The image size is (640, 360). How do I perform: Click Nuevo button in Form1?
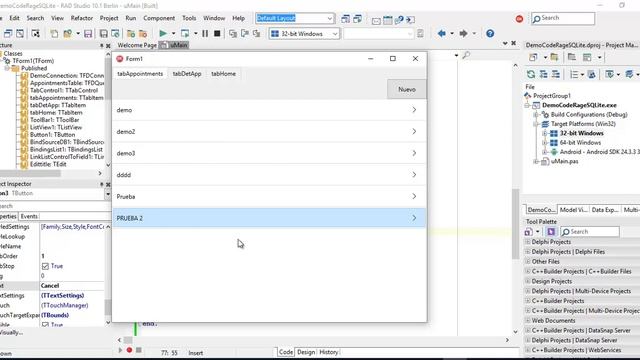coord(407,89)
